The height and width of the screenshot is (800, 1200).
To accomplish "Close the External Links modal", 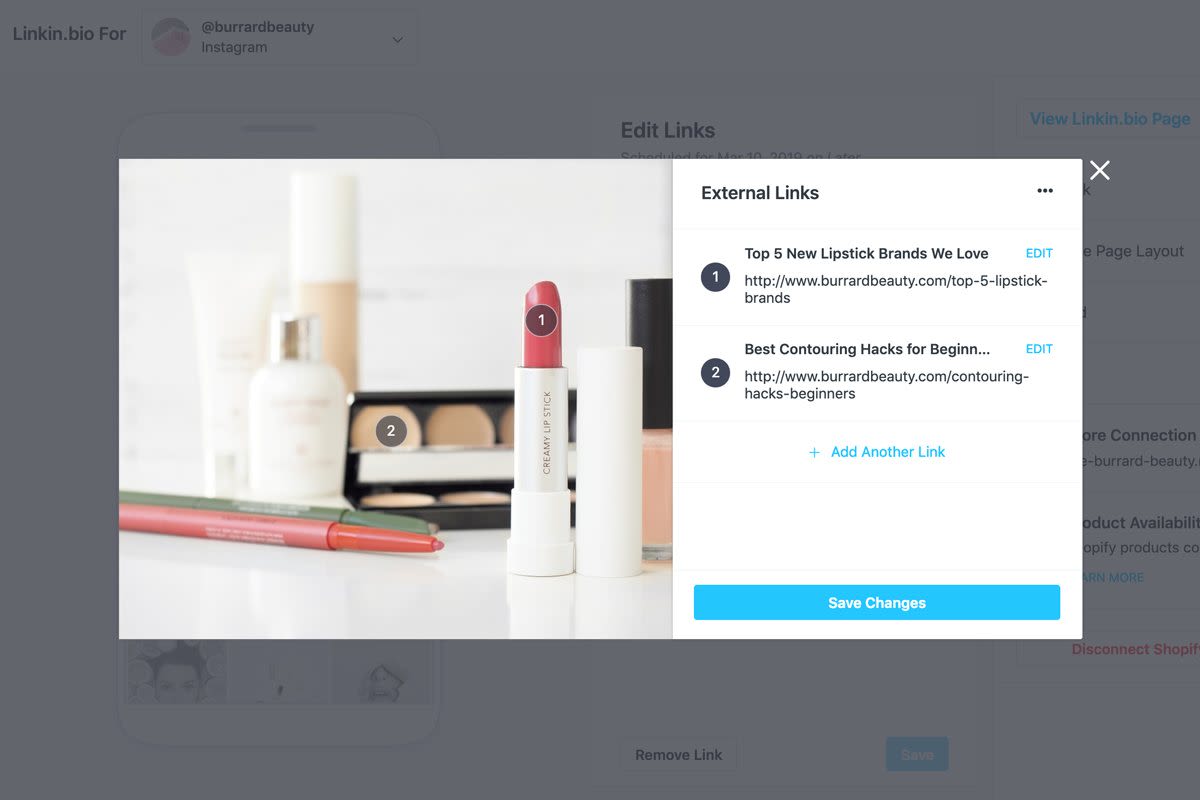I will (1100, 170).
